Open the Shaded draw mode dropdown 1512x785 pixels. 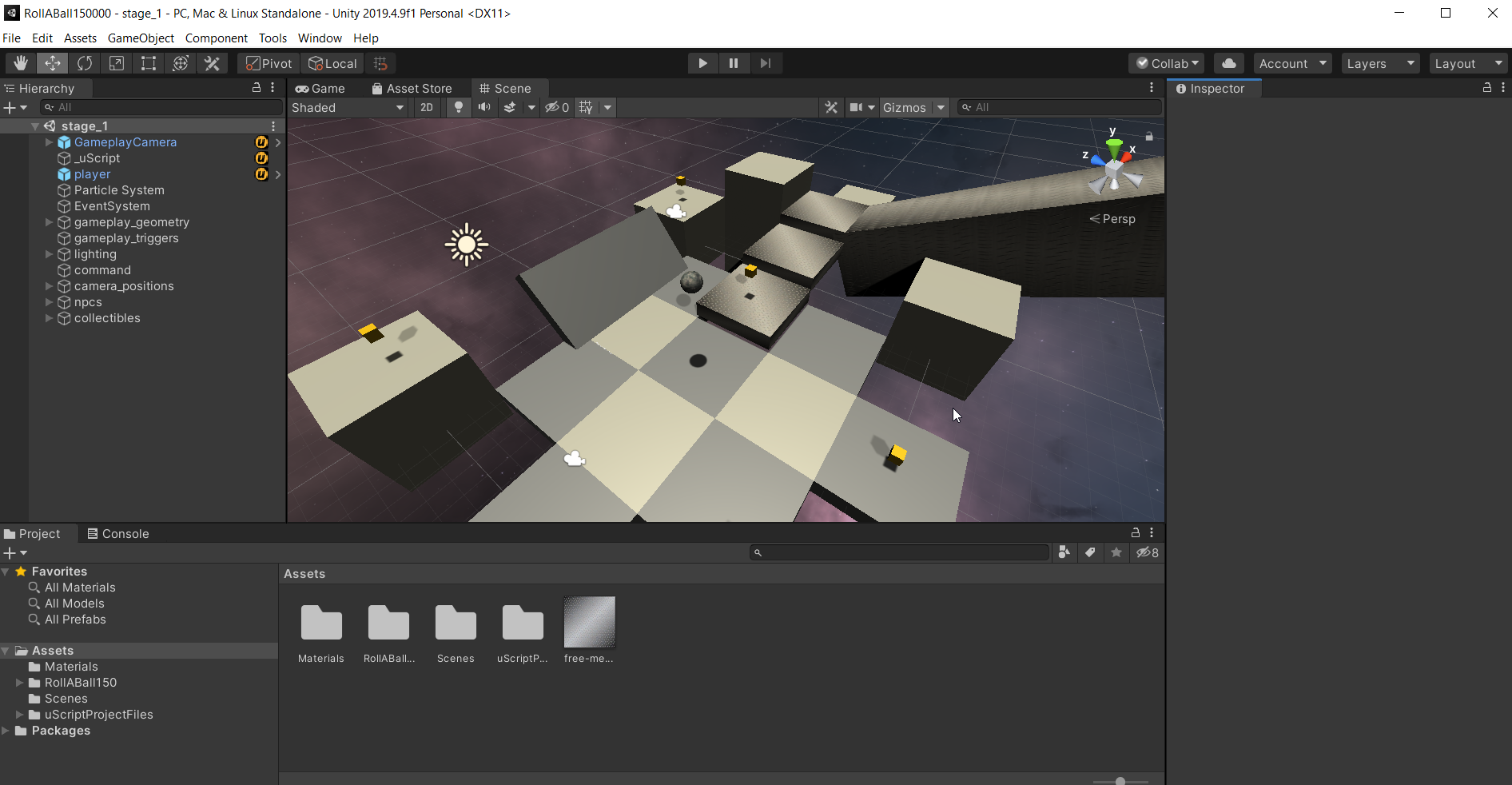point(348,107)
